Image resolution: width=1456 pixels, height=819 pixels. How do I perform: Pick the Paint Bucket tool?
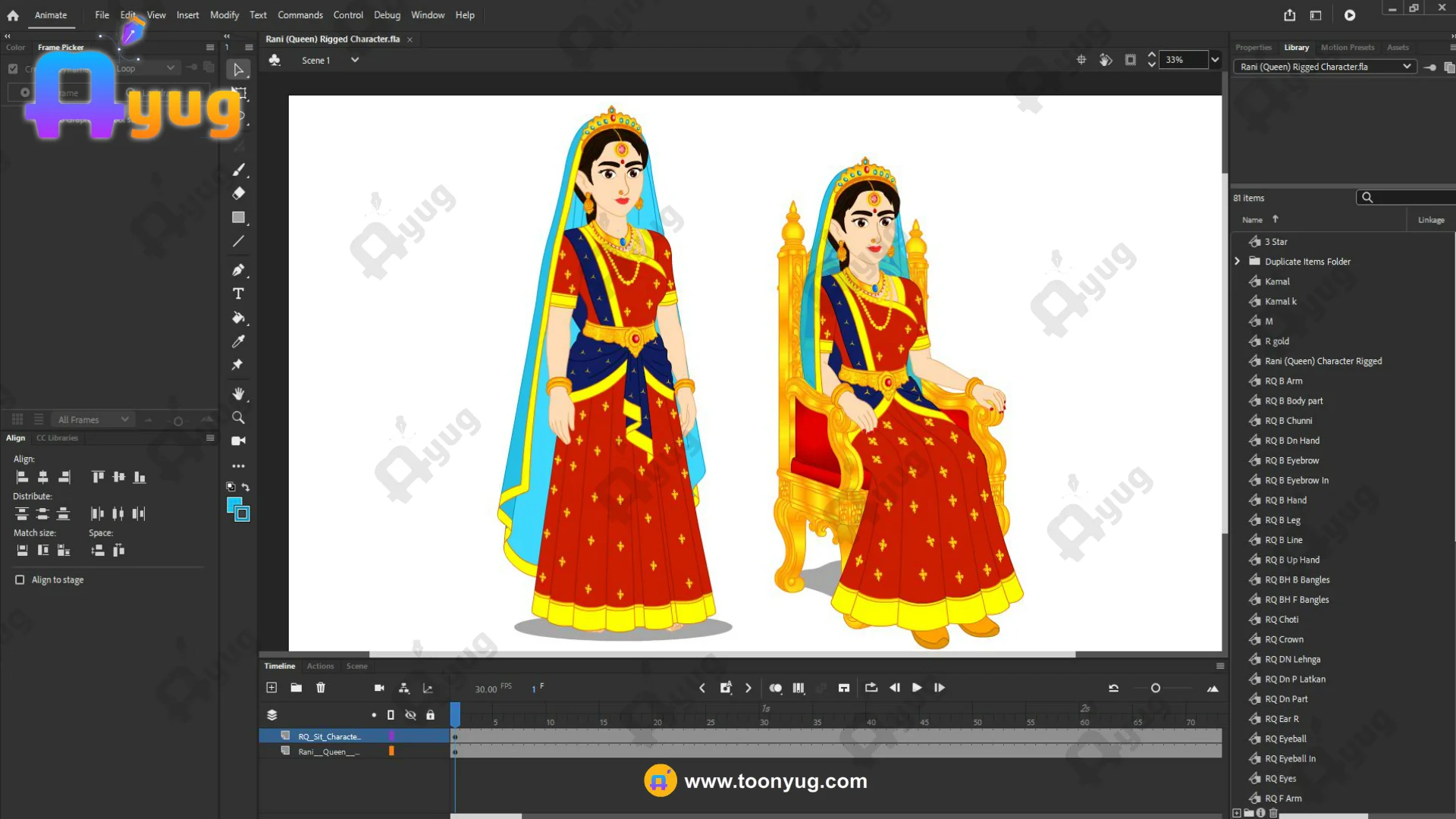(x=238, y=318)
